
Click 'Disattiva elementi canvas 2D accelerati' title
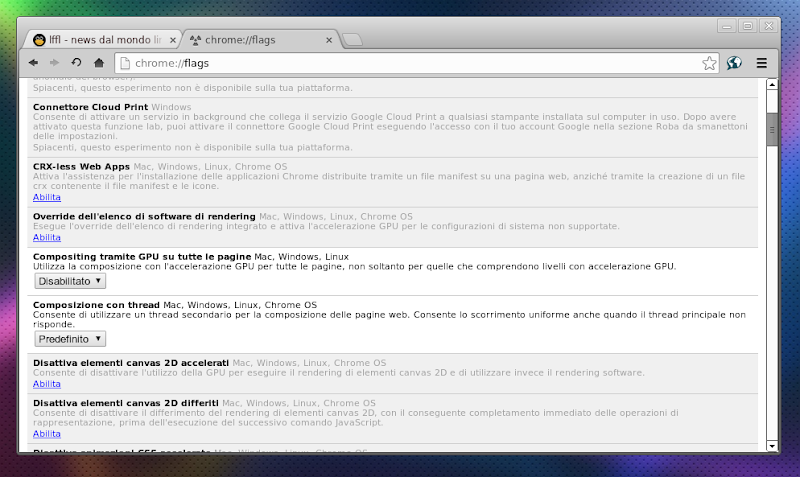point(131,363)
